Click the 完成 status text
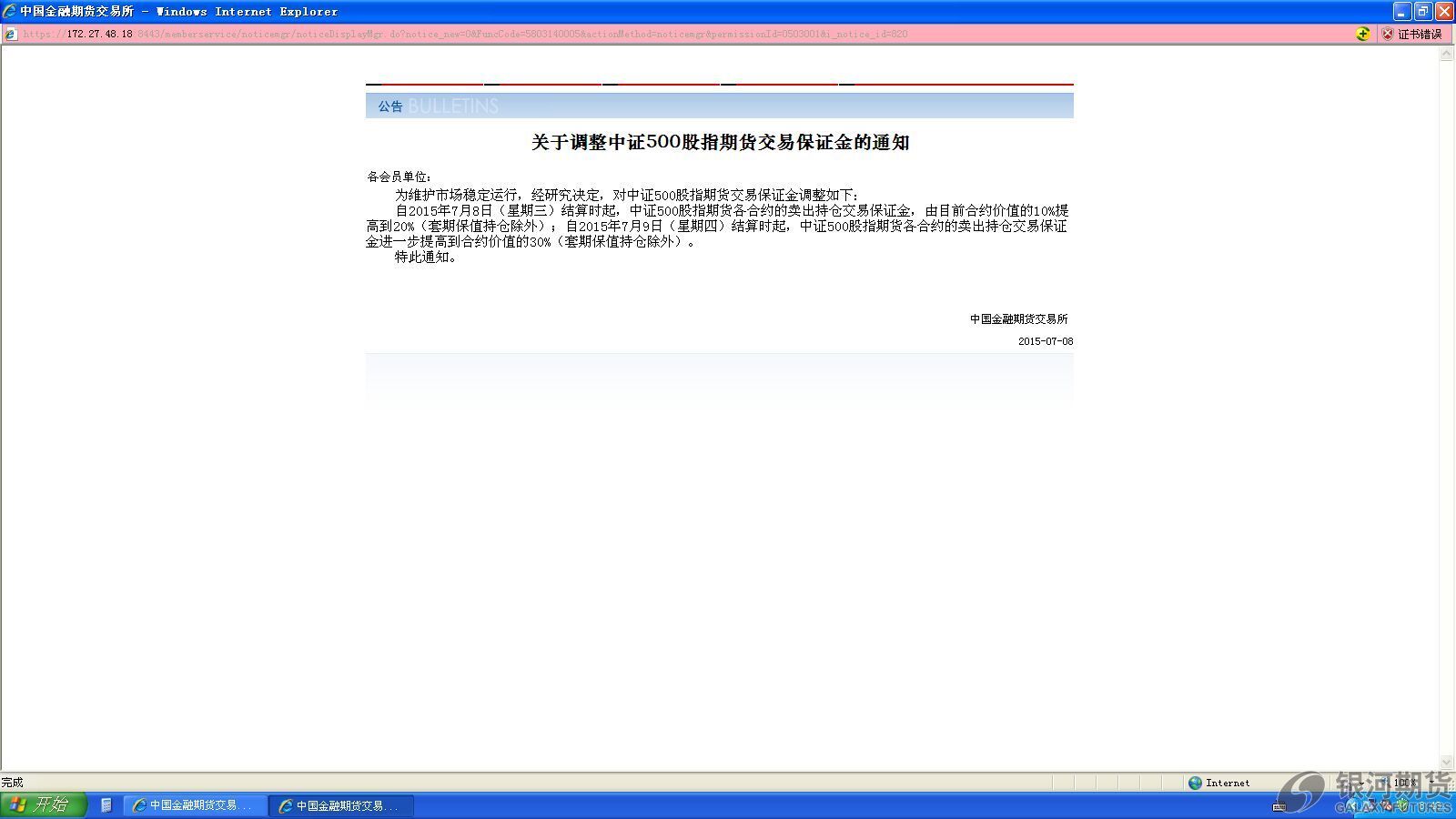The height and width of the screenshot is (819, 1456). tap(12, 783)
